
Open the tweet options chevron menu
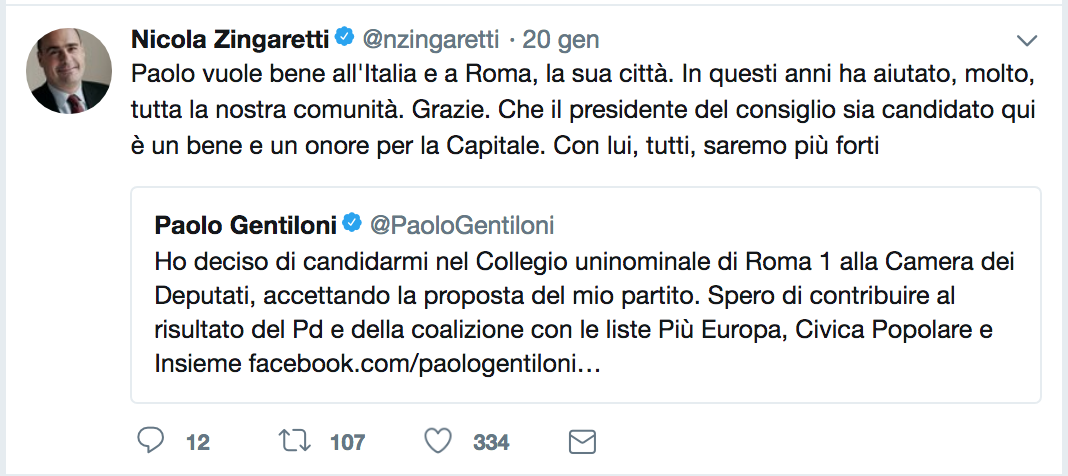tap(1027, 40)
